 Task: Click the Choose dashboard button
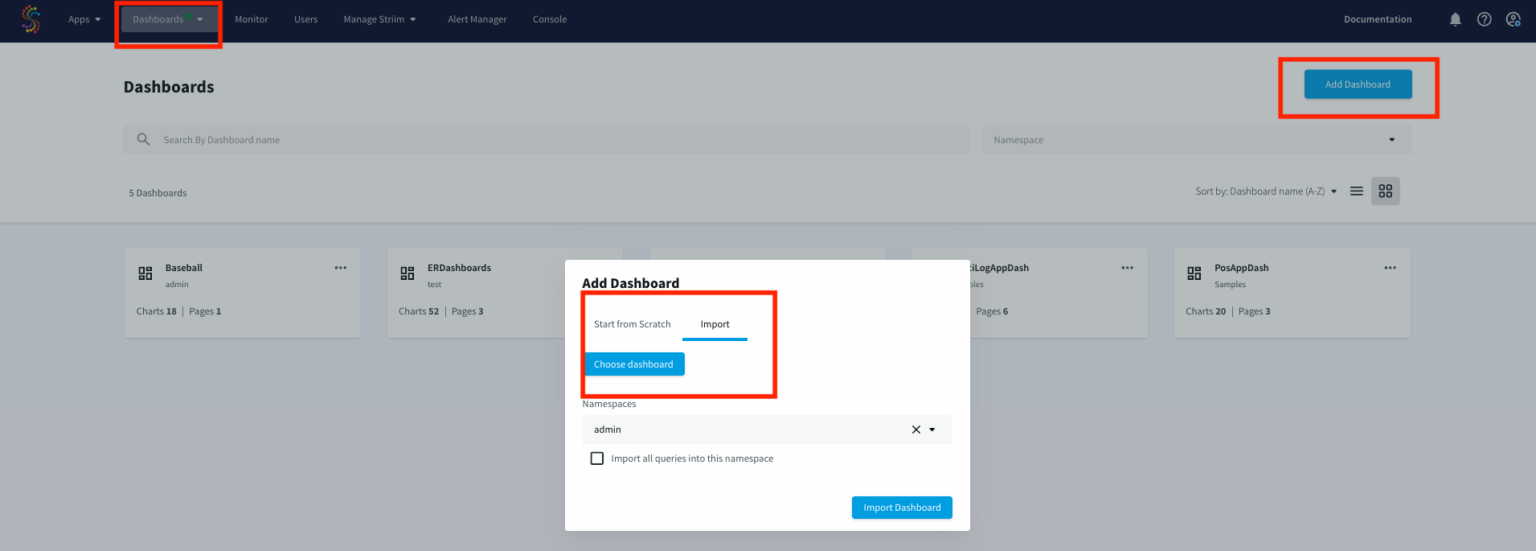[634, 365]
